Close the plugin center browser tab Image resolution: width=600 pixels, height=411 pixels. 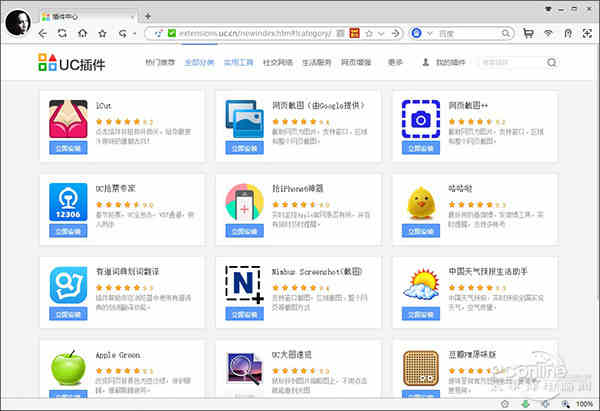(x=132, y=17)
